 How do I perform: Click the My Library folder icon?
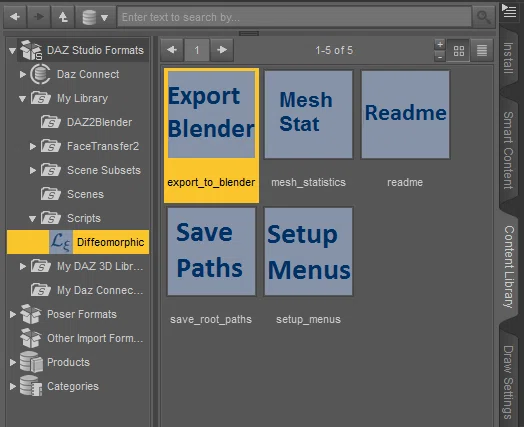(x=40, y=98)
